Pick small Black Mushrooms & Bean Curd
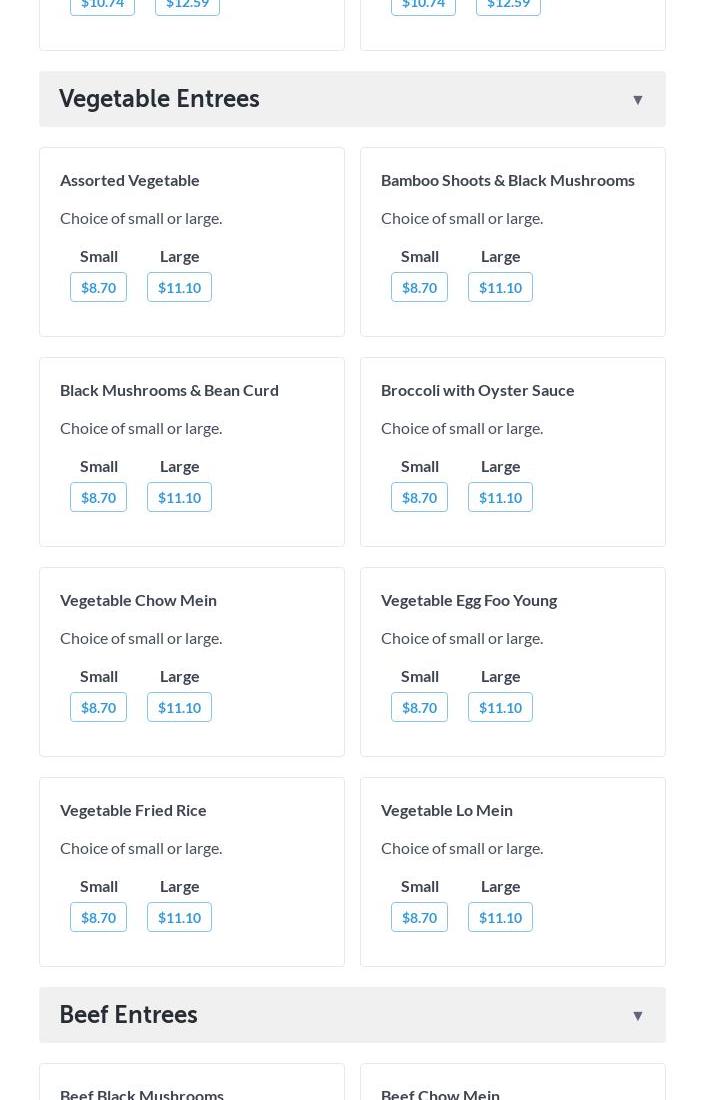 [98, 497]
